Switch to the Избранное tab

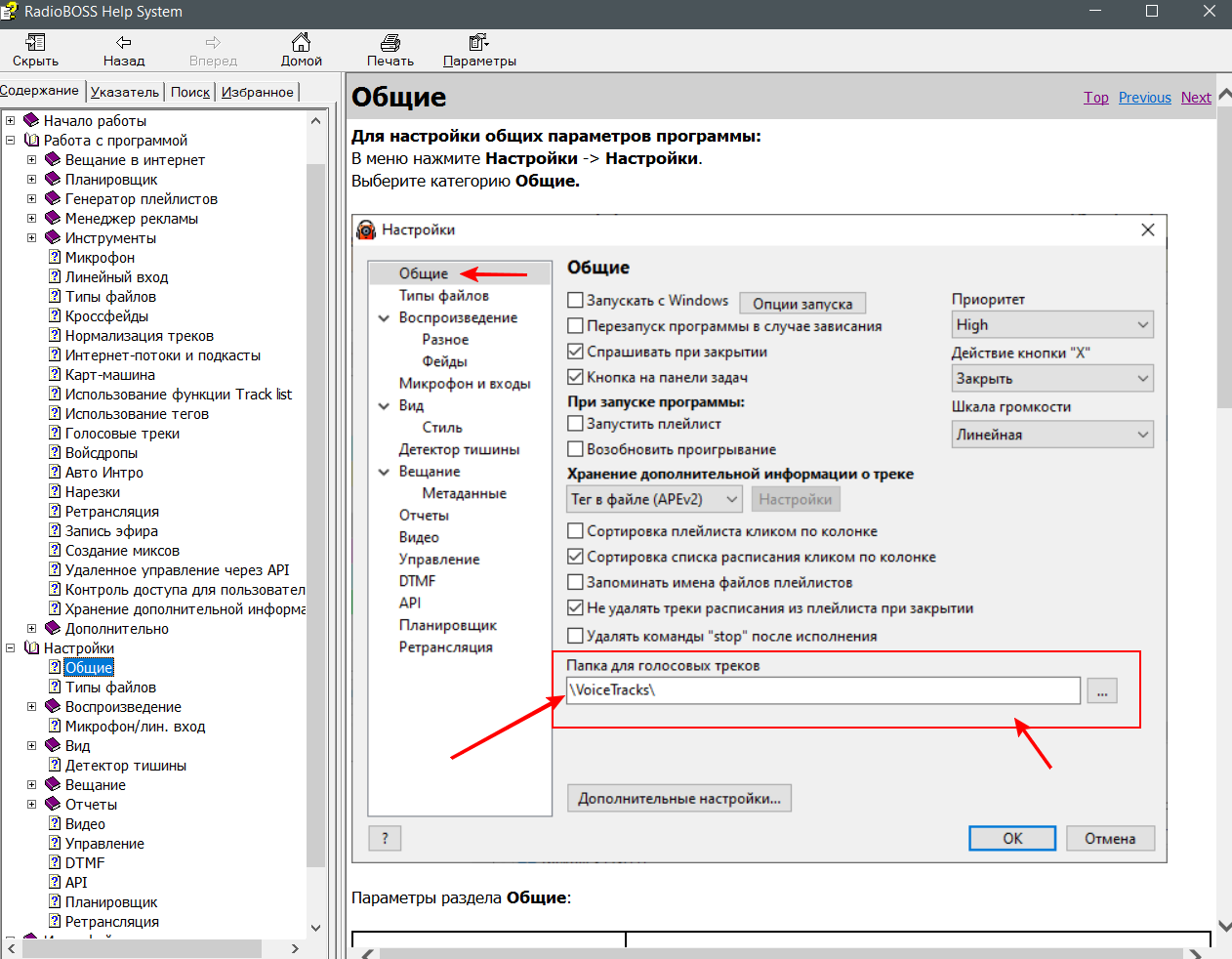[x=257, y=92]
